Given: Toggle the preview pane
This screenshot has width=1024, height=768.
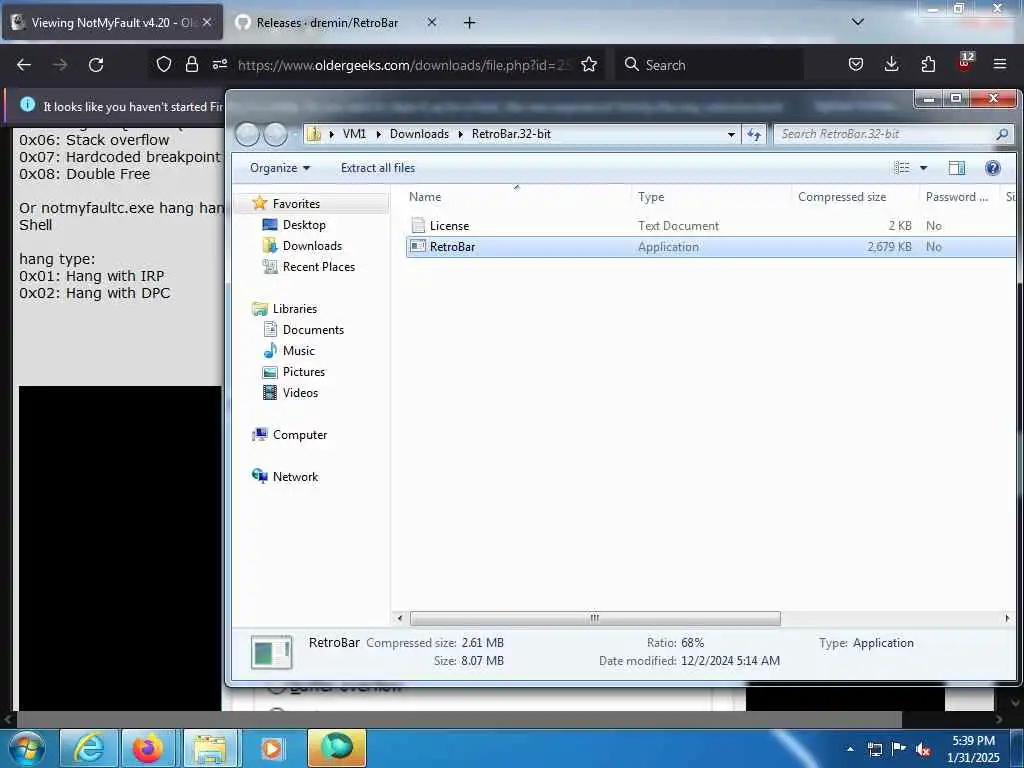Looking at the screenshot, I should pyautogui.click(x=957, y=168).
